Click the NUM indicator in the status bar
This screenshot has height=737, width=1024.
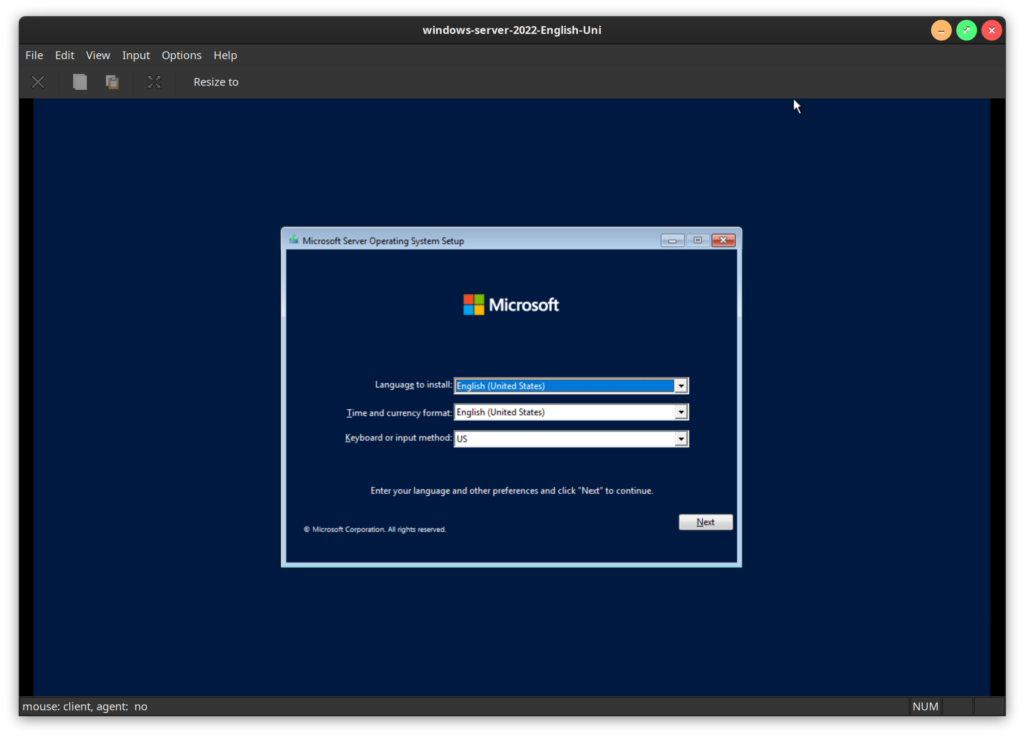(x=925, y=707)
